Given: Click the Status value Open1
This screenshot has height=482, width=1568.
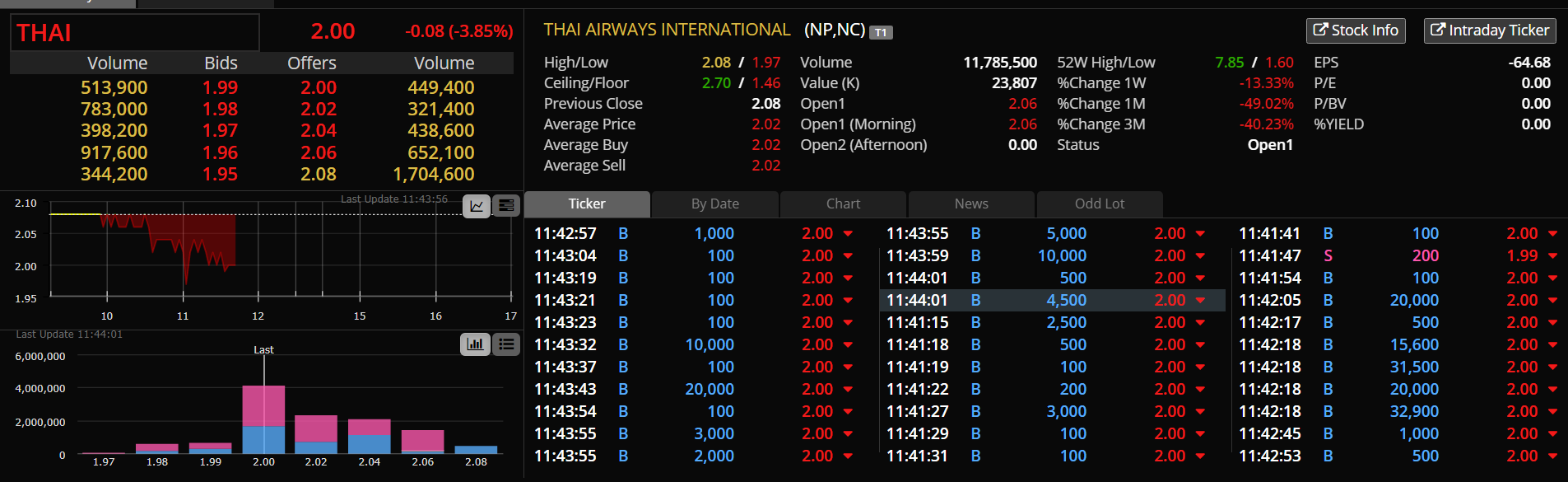Looking at the screenshot, I should pyautogui.click(x=1270, y=145).
